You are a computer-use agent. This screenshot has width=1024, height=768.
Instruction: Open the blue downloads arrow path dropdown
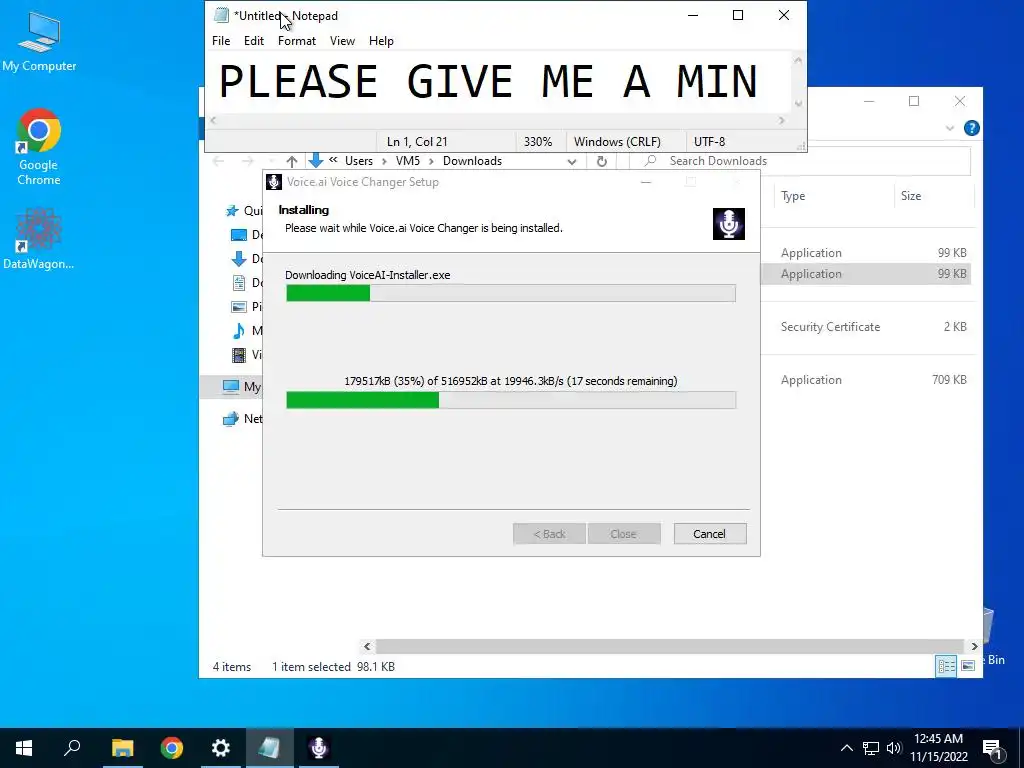click(x=316, y=161)
